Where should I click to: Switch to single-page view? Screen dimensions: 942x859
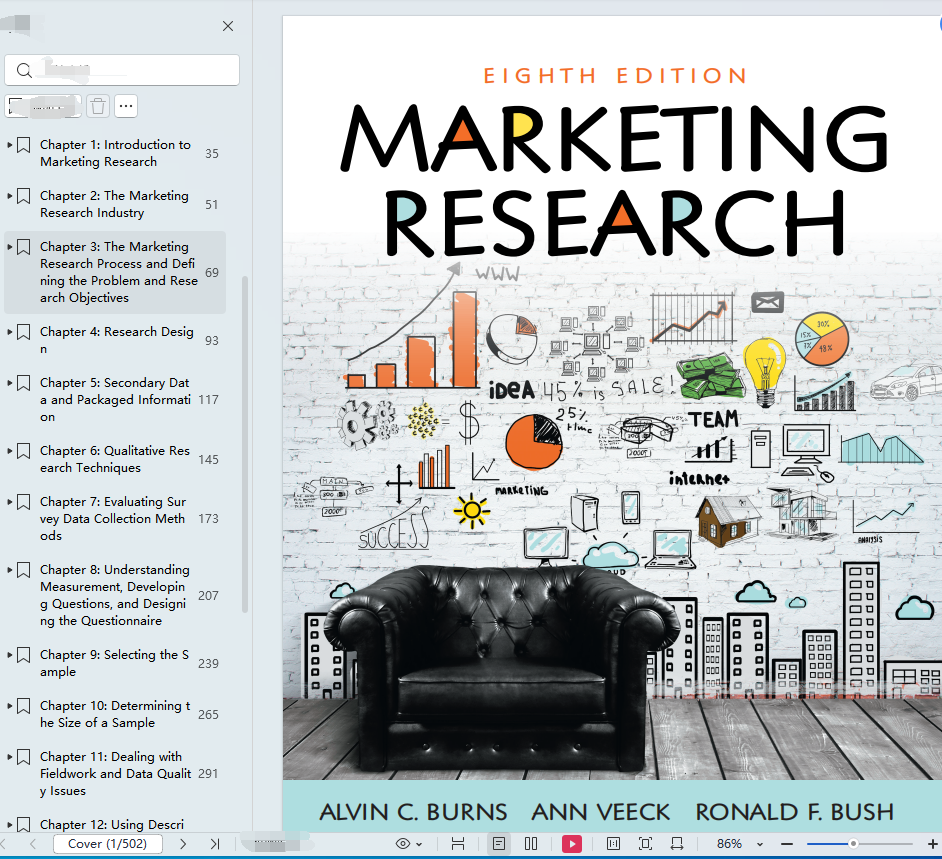499,844
